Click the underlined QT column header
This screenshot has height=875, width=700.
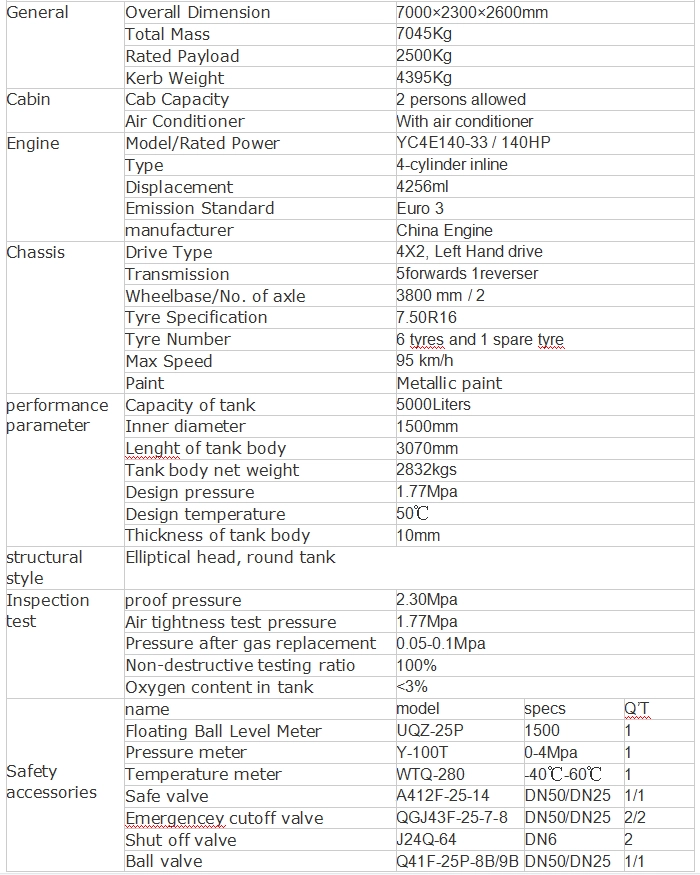(636, 709)
